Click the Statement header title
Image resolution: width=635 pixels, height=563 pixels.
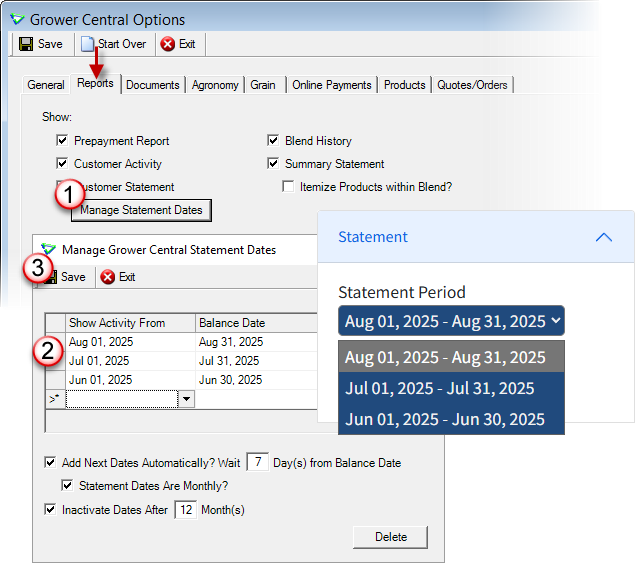pyautogui.click(x=373, y=237)
